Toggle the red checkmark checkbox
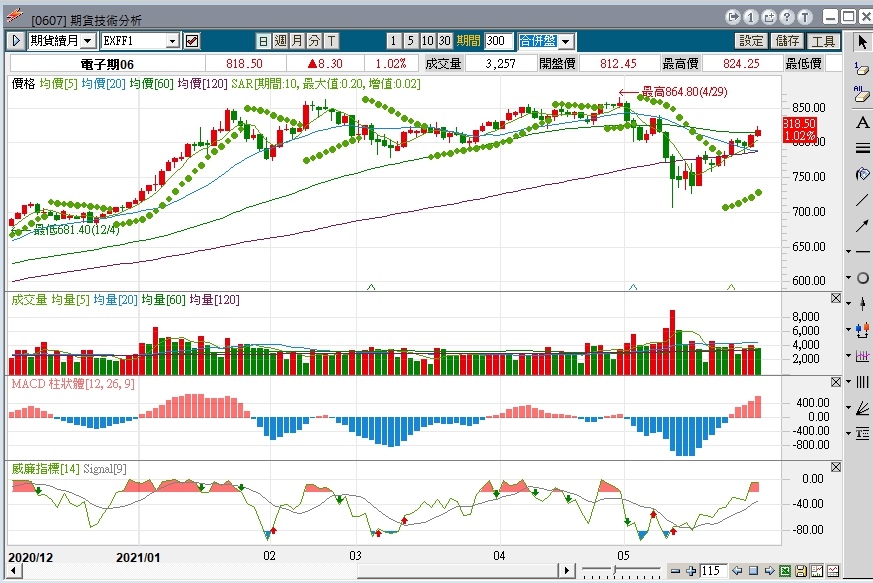 click(192, 41)
